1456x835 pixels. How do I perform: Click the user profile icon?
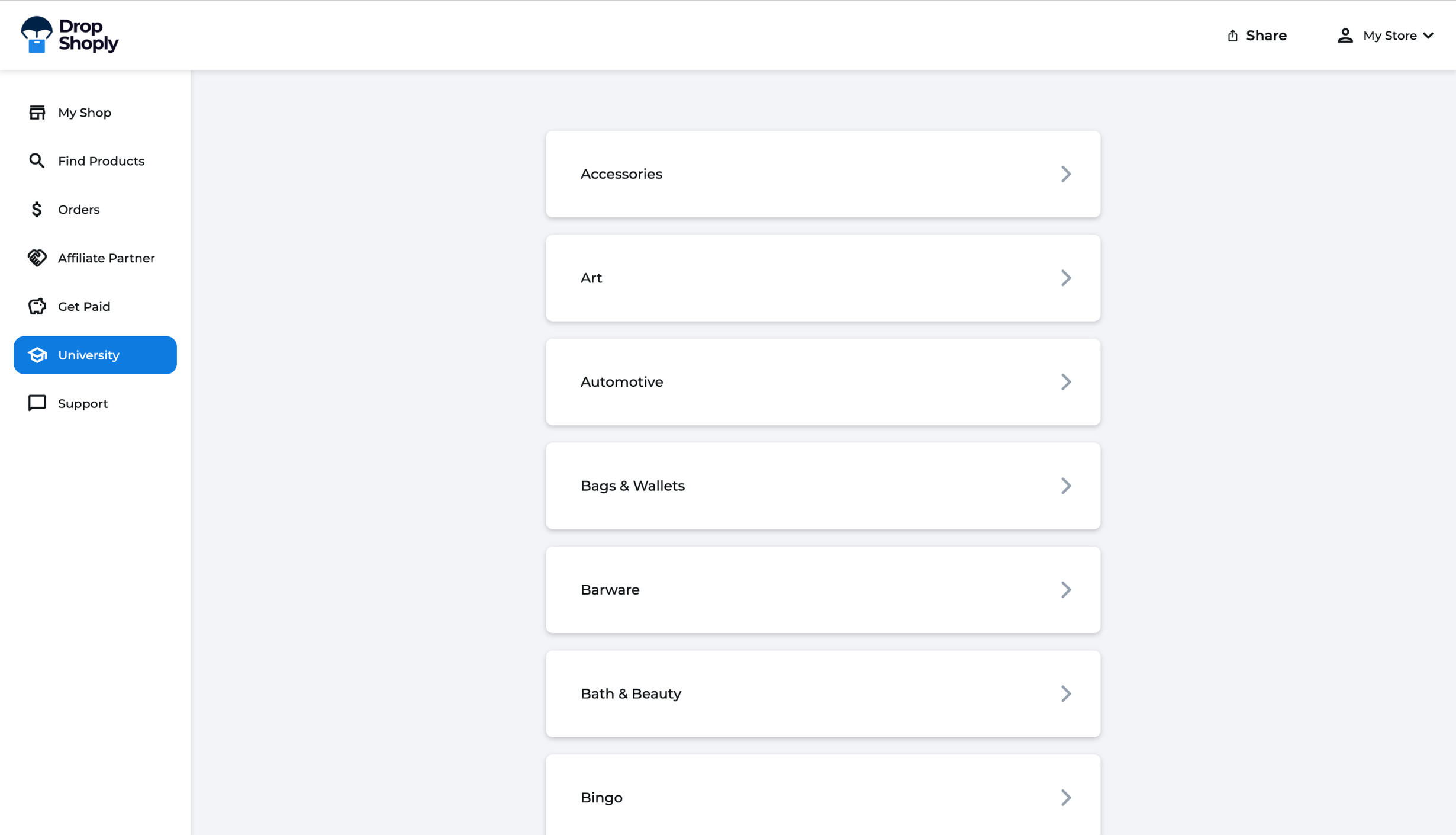coord(1345,36)
